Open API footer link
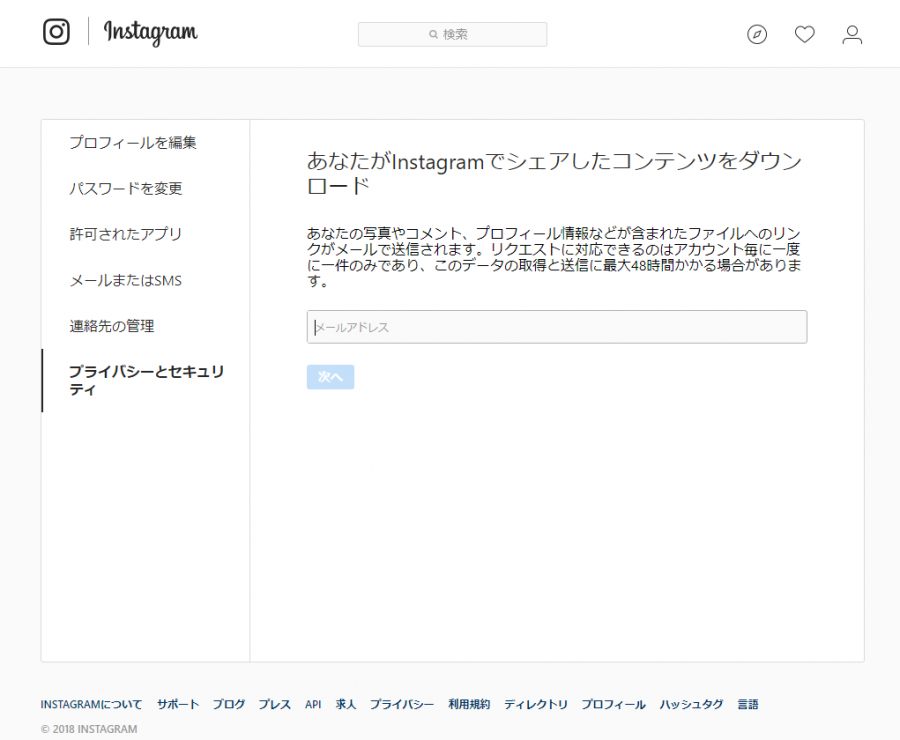900x740 pixels. tap(313, 704)
